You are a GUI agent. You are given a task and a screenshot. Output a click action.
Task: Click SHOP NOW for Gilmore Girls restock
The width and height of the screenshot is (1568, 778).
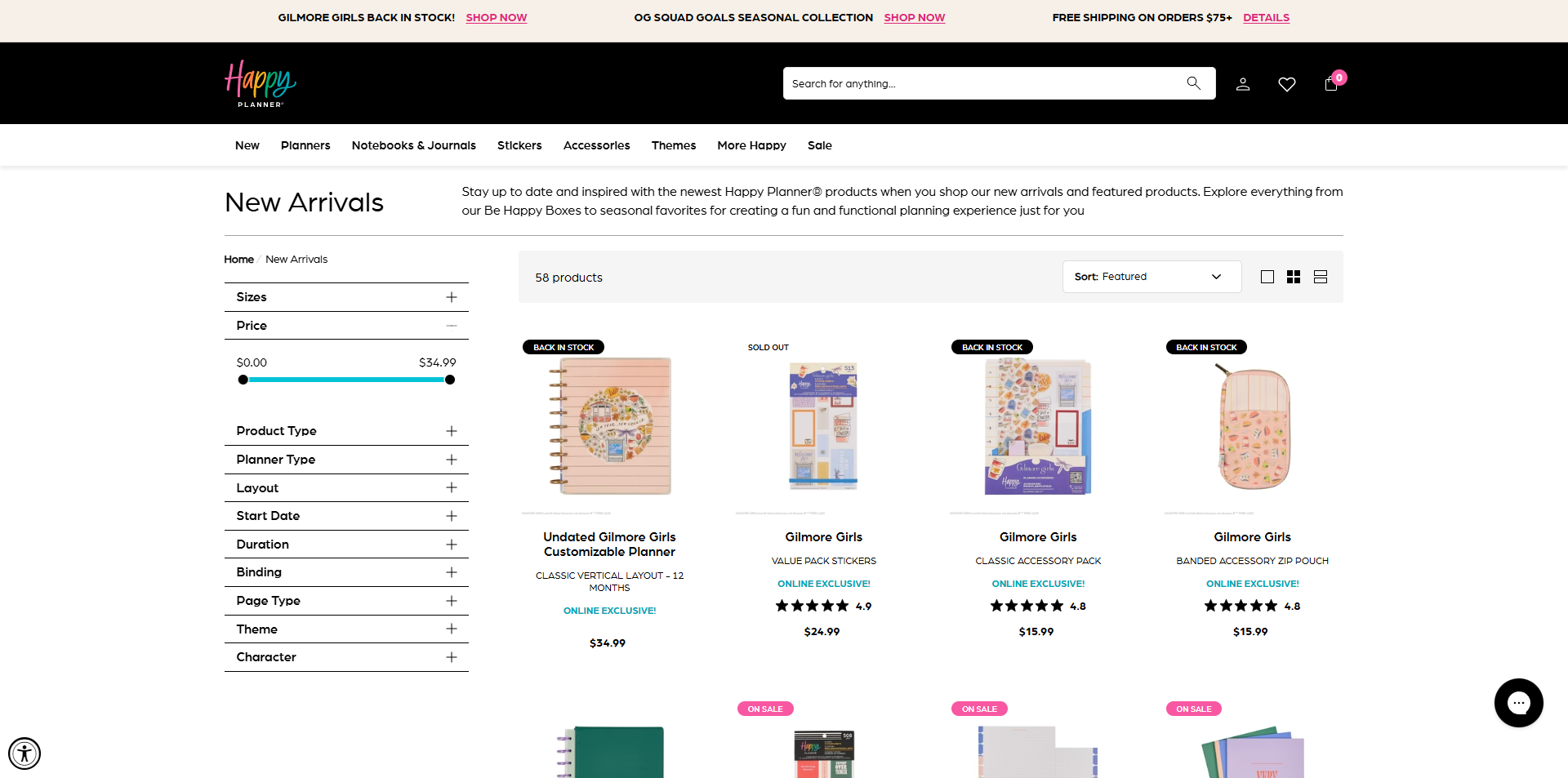click(x=496, y=17)
